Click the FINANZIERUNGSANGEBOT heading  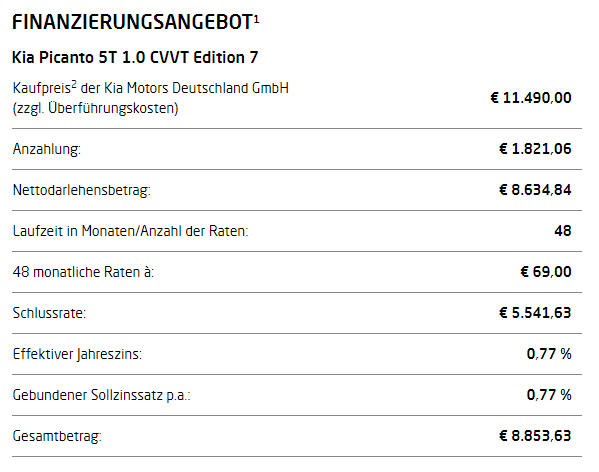pos(133,22)
